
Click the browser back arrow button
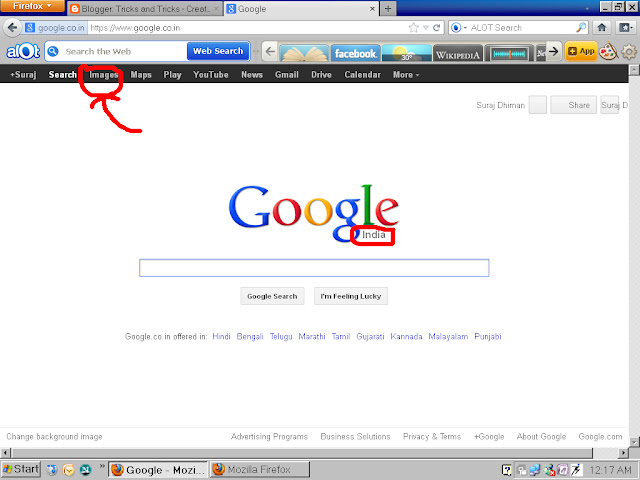[x=12, y=28]
